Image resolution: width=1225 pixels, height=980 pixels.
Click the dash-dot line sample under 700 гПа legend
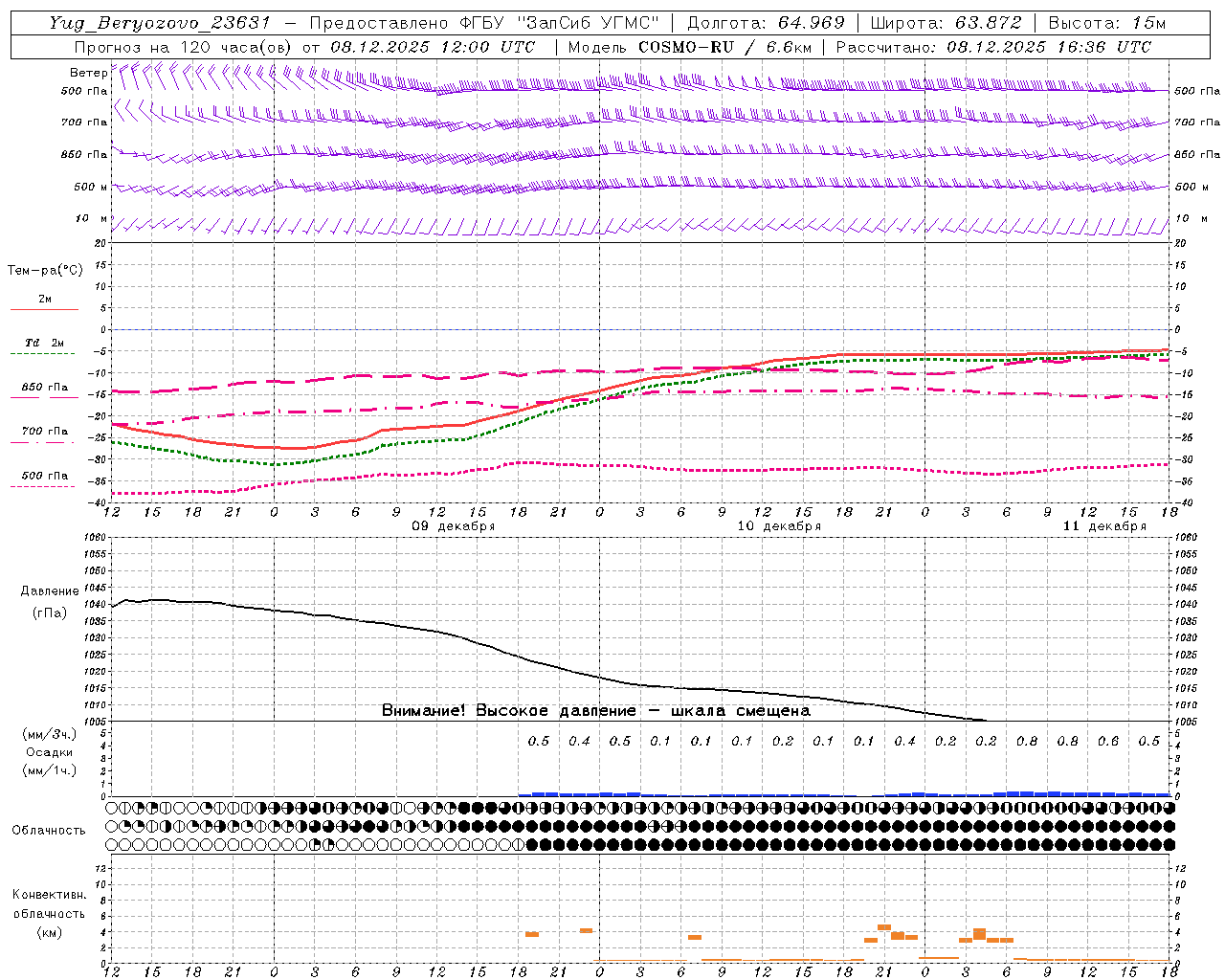click(x=42, y=442)
